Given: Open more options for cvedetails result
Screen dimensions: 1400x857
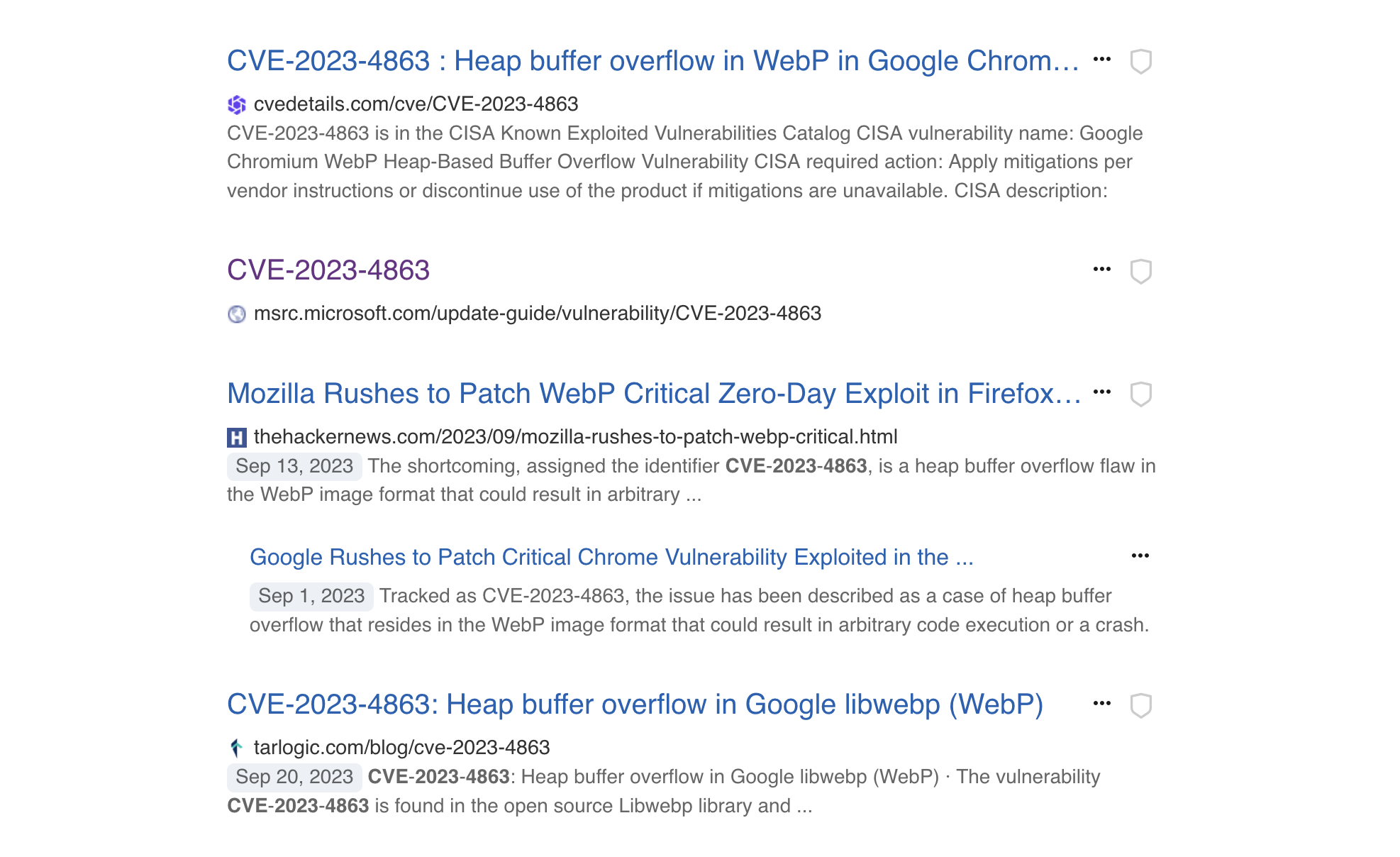Looking at the screenshot, I should click(x=1102, y=60).
